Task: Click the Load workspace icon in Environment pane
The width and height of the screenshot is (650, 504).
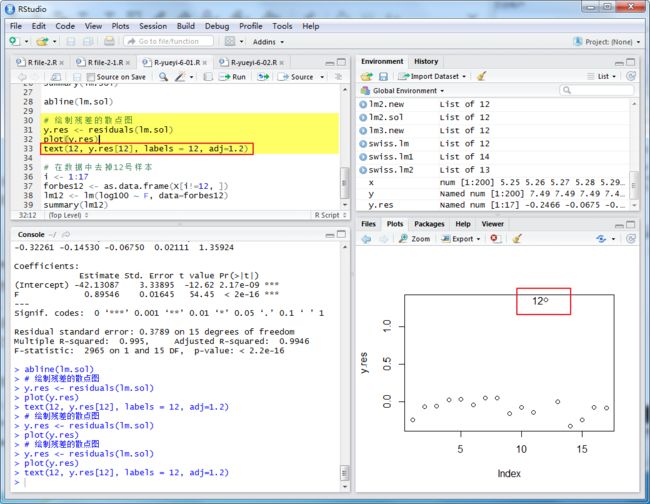Action: pos(366,76)
